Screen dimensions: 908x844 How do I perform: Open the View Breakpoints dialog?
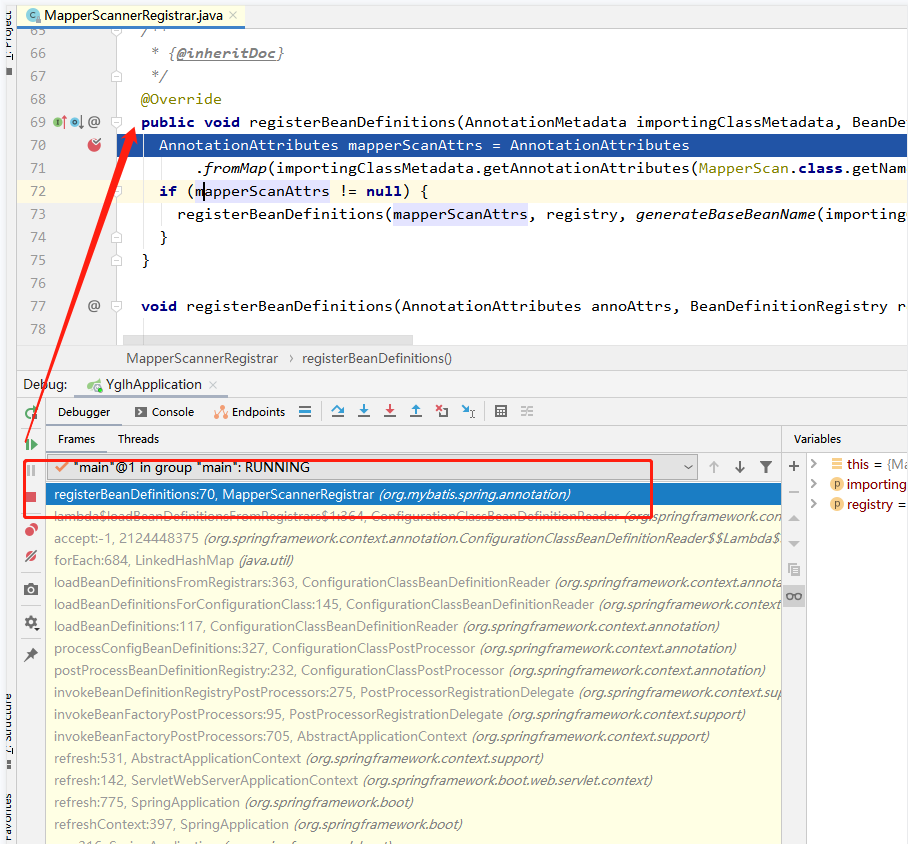click(31, 529)
